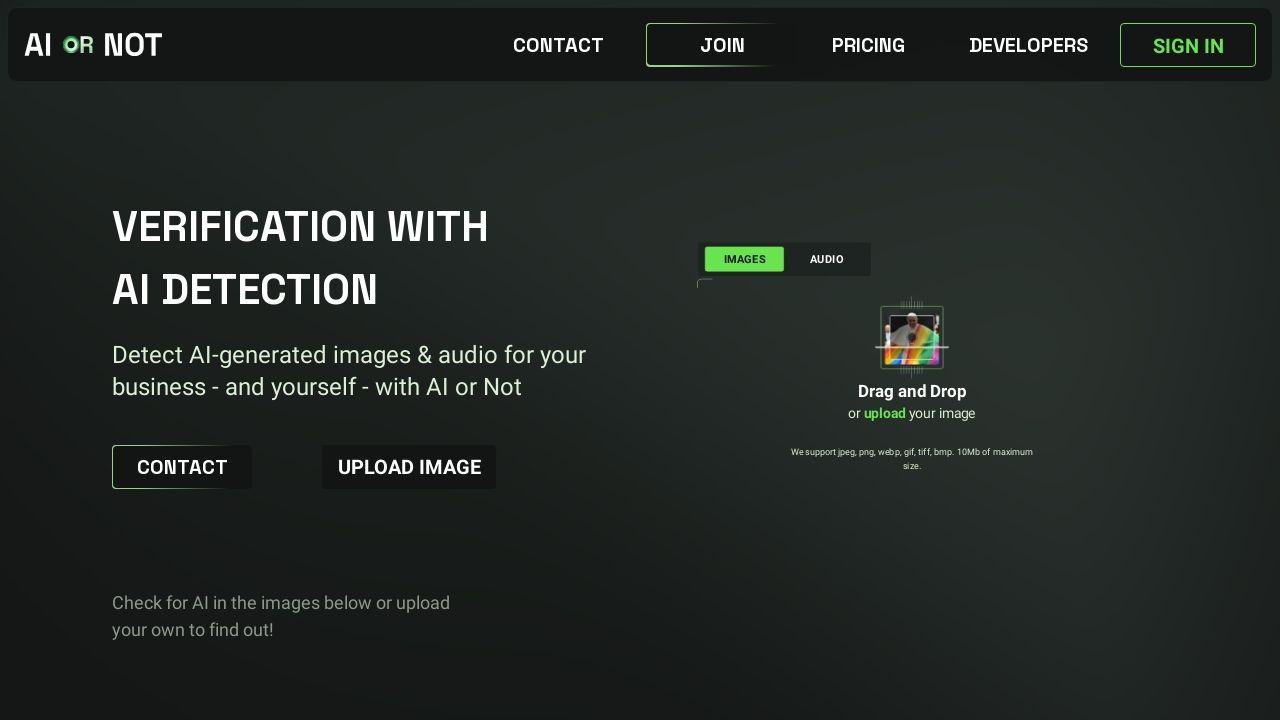The height and width of the screenshot is (720, 1280).
Task: Go to the Pricing page
Action: 868,45
